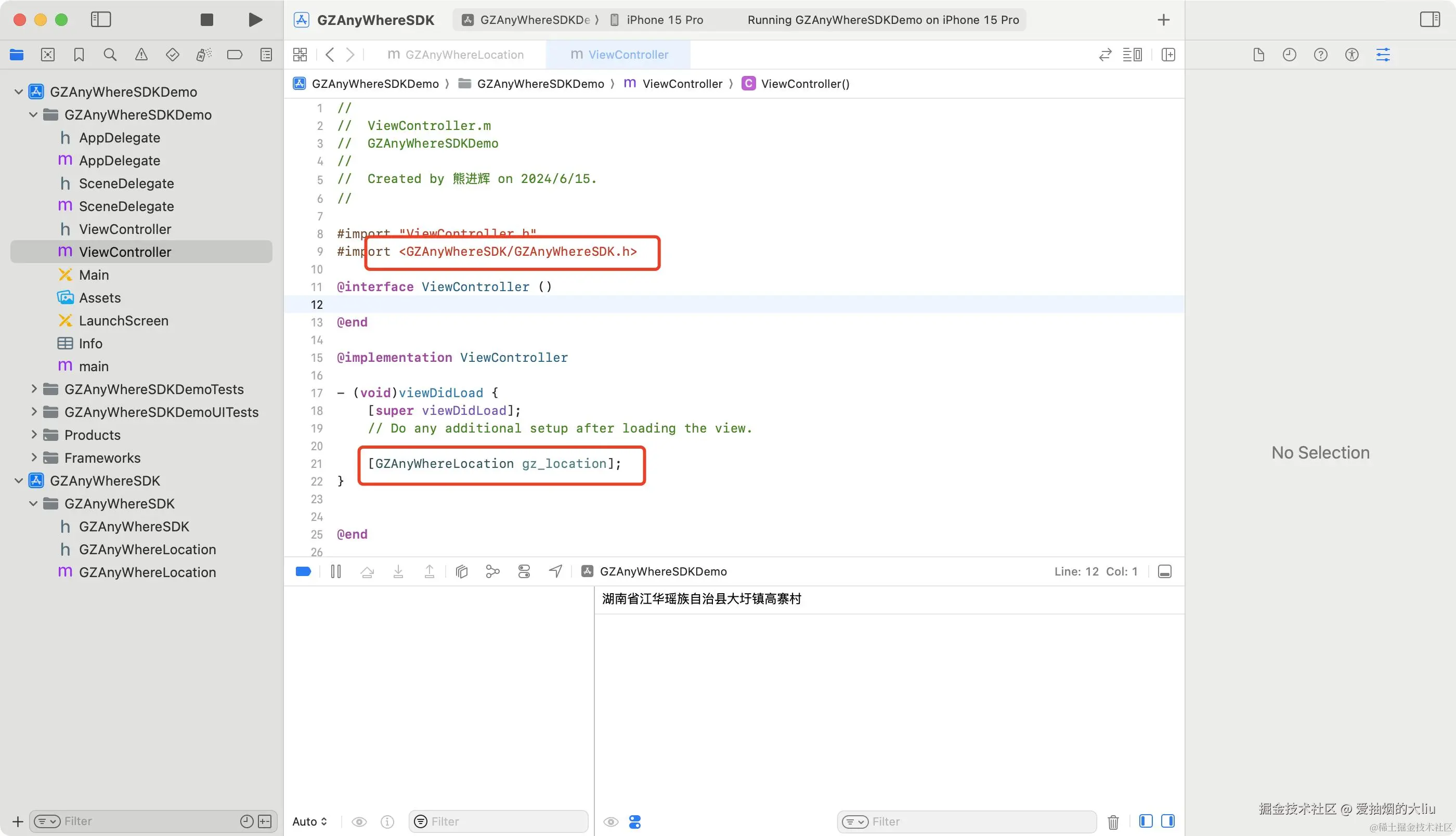Open GZAnyWhereLocation implementation file

(x=141, y=572)
